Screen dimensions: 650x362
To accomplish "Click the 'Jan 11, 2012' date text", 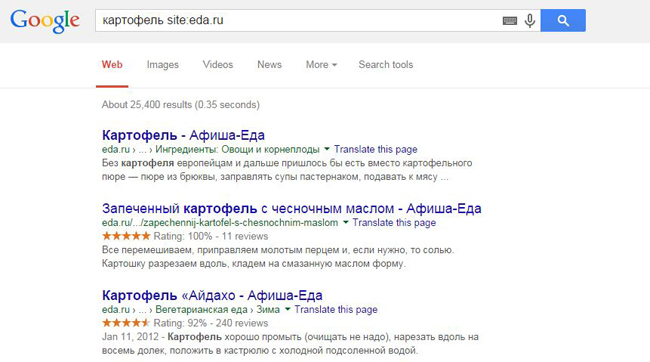I will click(x=130, y=337).
